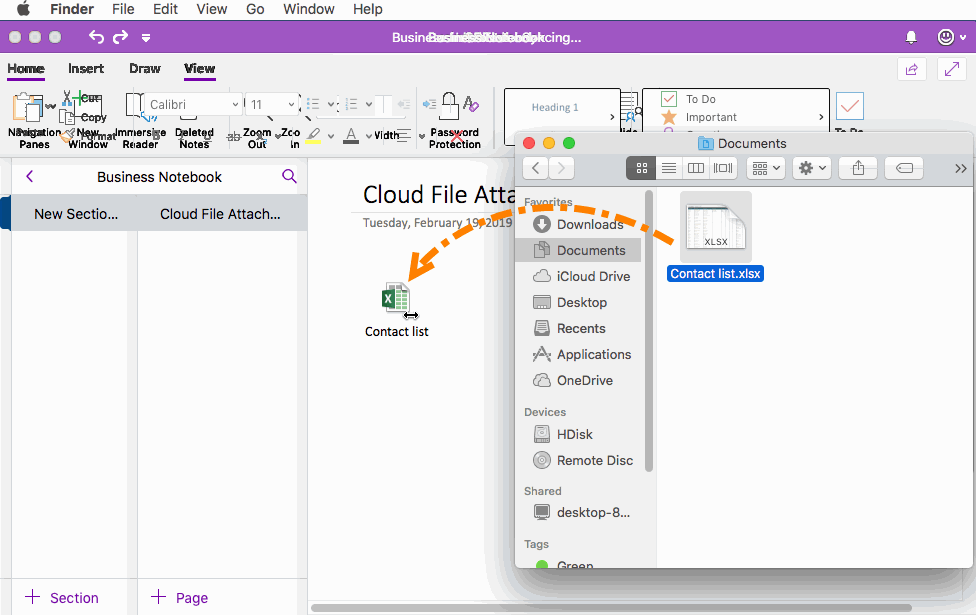This screenshot has height=615, width=976.
Task: Open the quick access toolbar customize dropdown
Action: 146,38
